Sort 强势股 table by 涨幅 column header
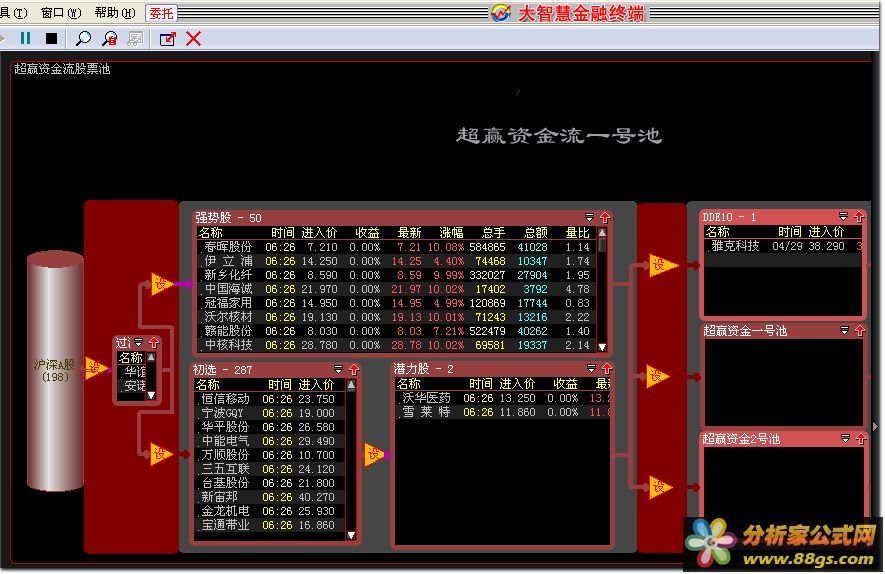Image resolution: width=885 pixels, height=574 pixels. tap(451, 233)
